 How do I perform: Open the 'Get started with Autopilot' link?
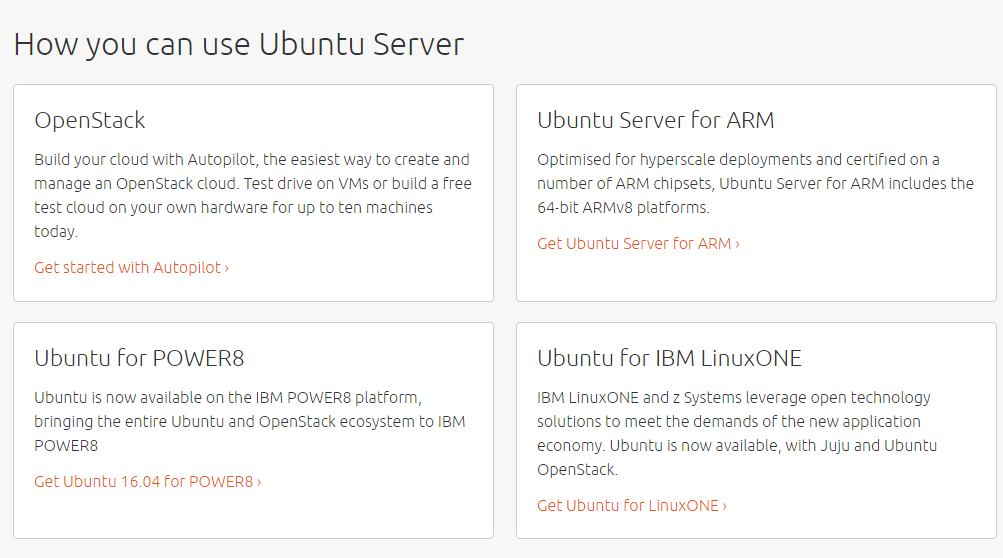coord(129,268)
